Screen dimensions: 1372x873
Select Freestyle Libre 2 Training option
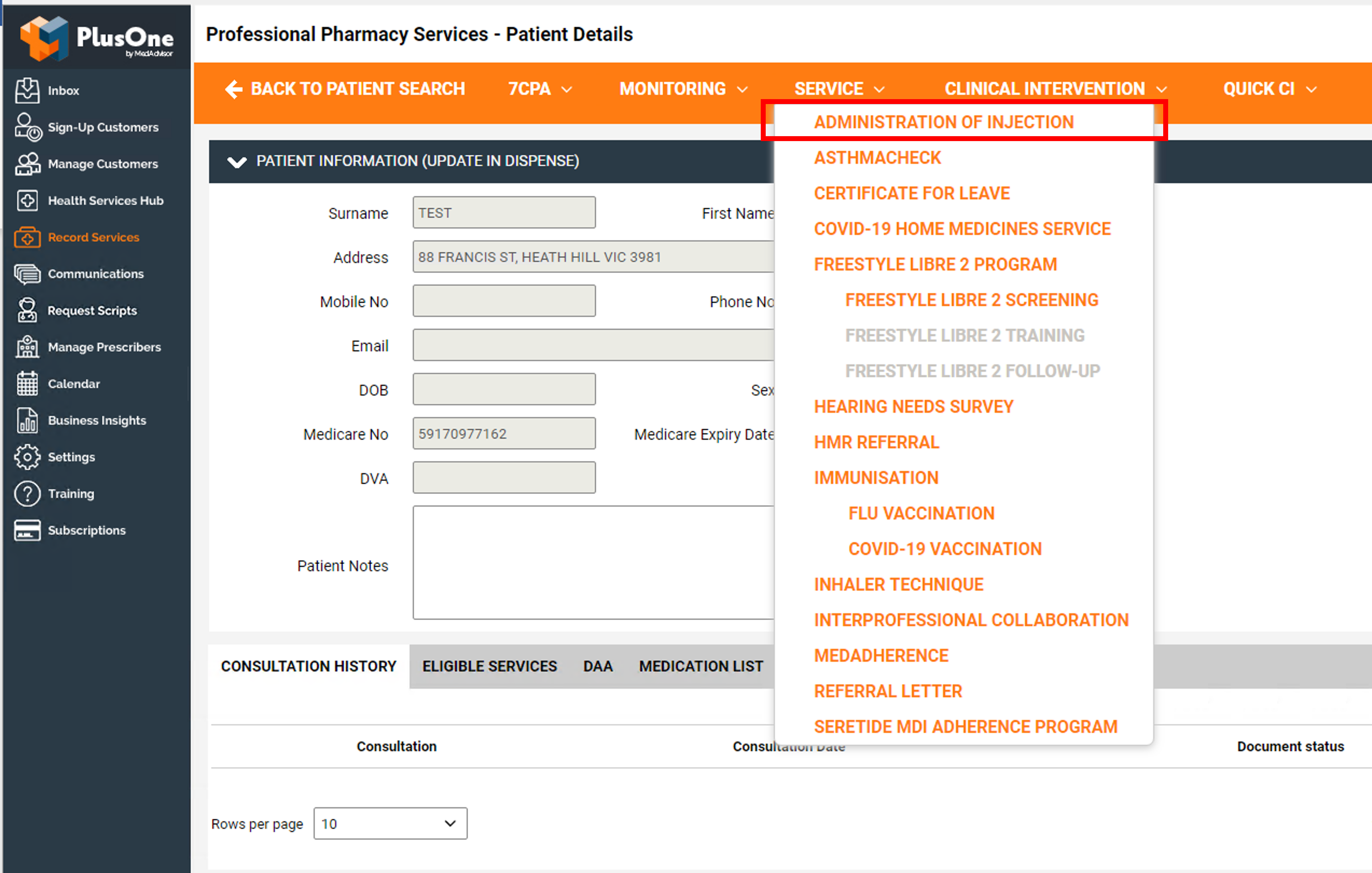click(965, 336)
